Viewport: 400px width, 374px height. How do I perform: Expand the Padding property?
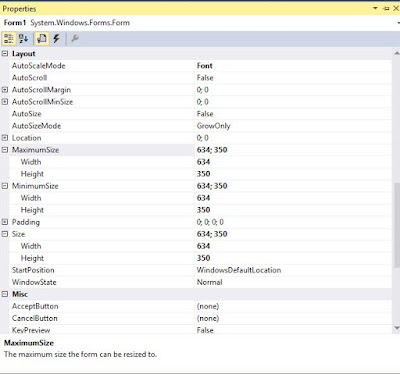(x=5, y=222)
